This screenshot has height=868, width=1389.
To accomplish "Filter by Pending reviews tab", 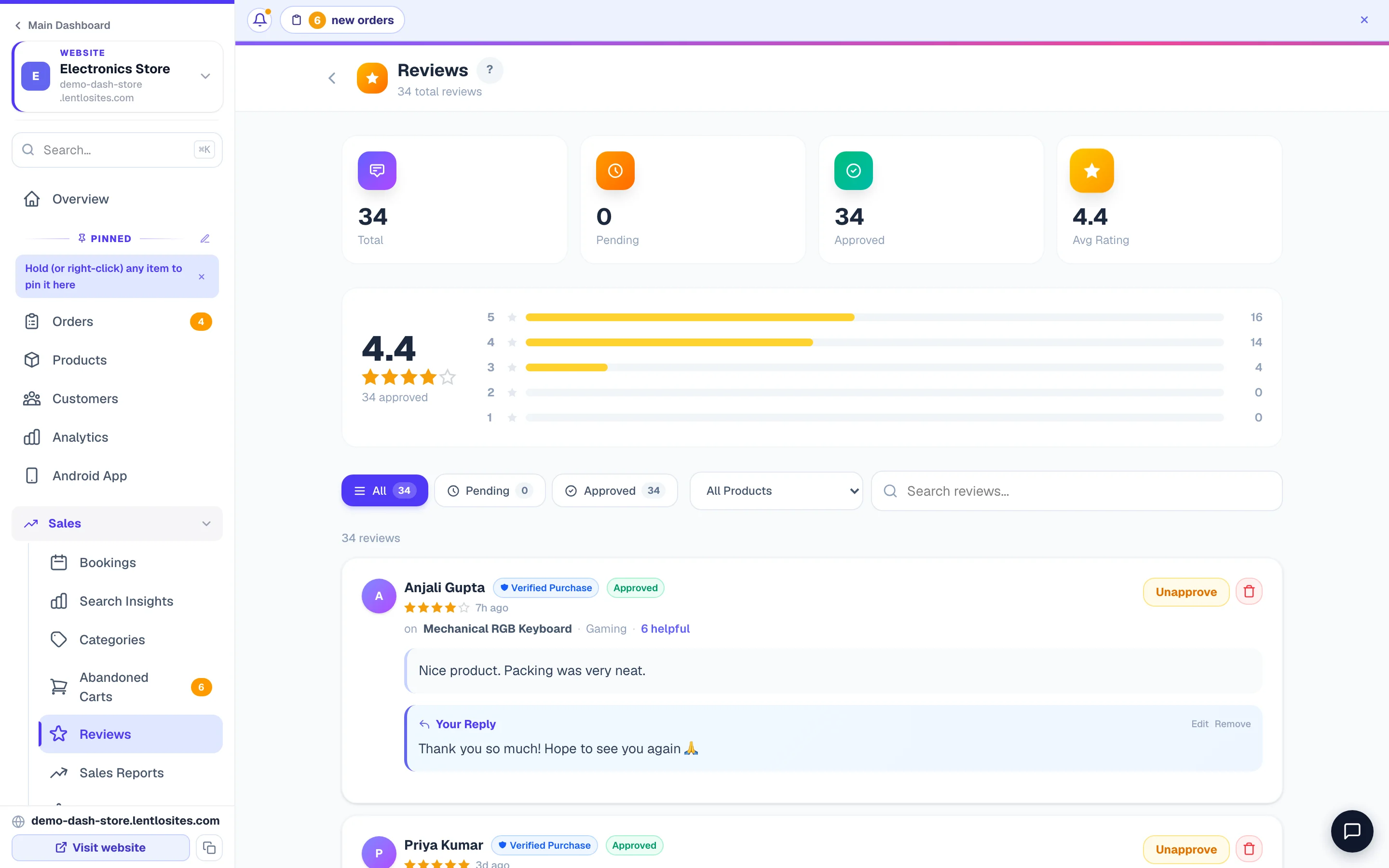I will point(490,490).
